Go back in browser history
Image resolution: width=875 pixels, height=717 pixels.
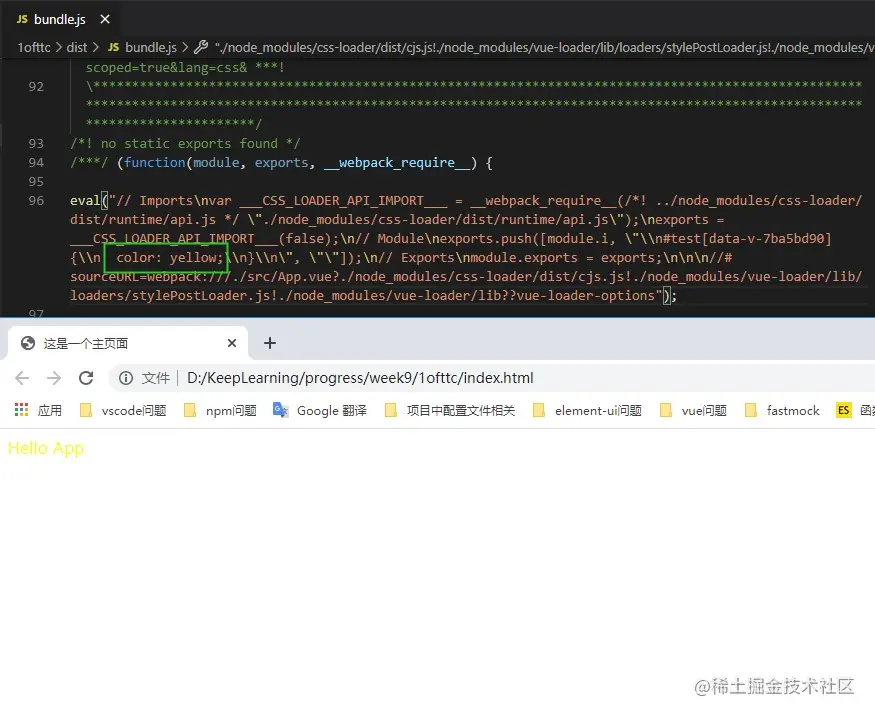(22, 378)
